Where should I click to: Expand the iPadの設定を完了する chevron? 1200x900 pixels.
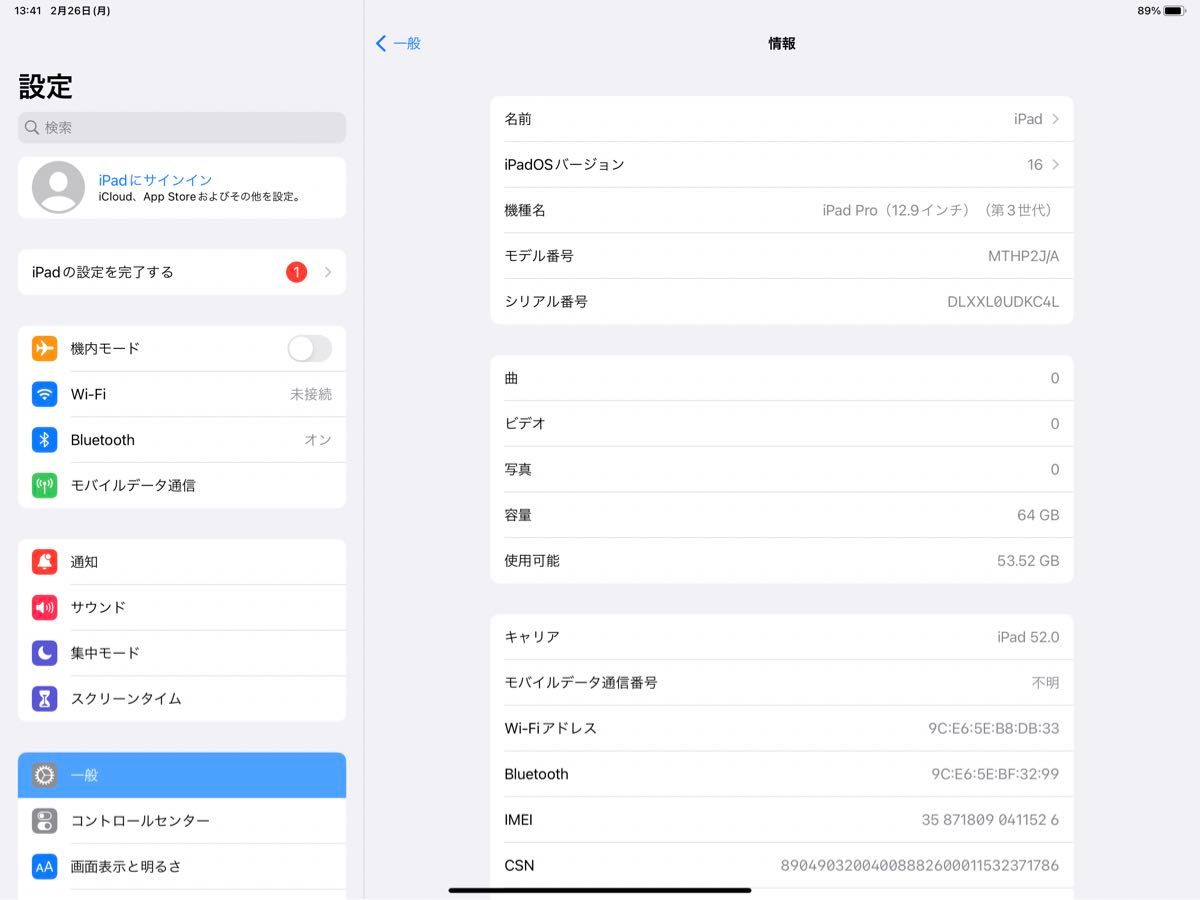328,272
